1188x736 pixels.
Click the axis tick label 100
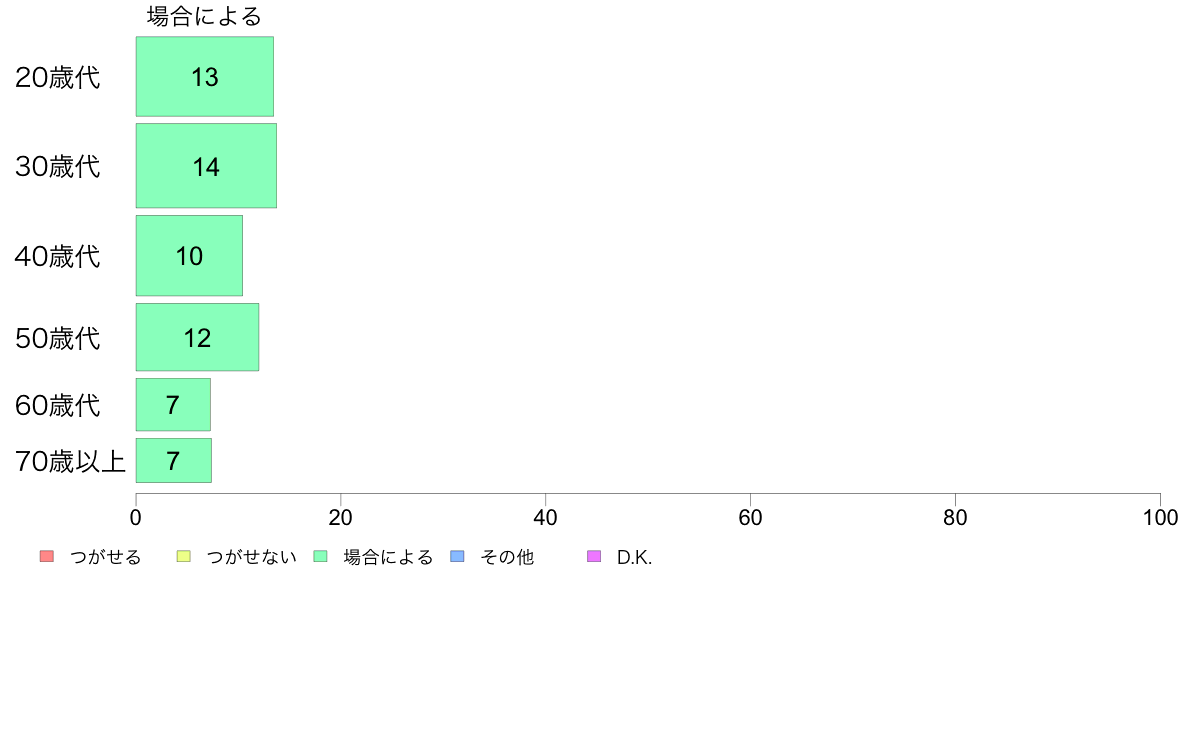click(x=1160, y=518)
